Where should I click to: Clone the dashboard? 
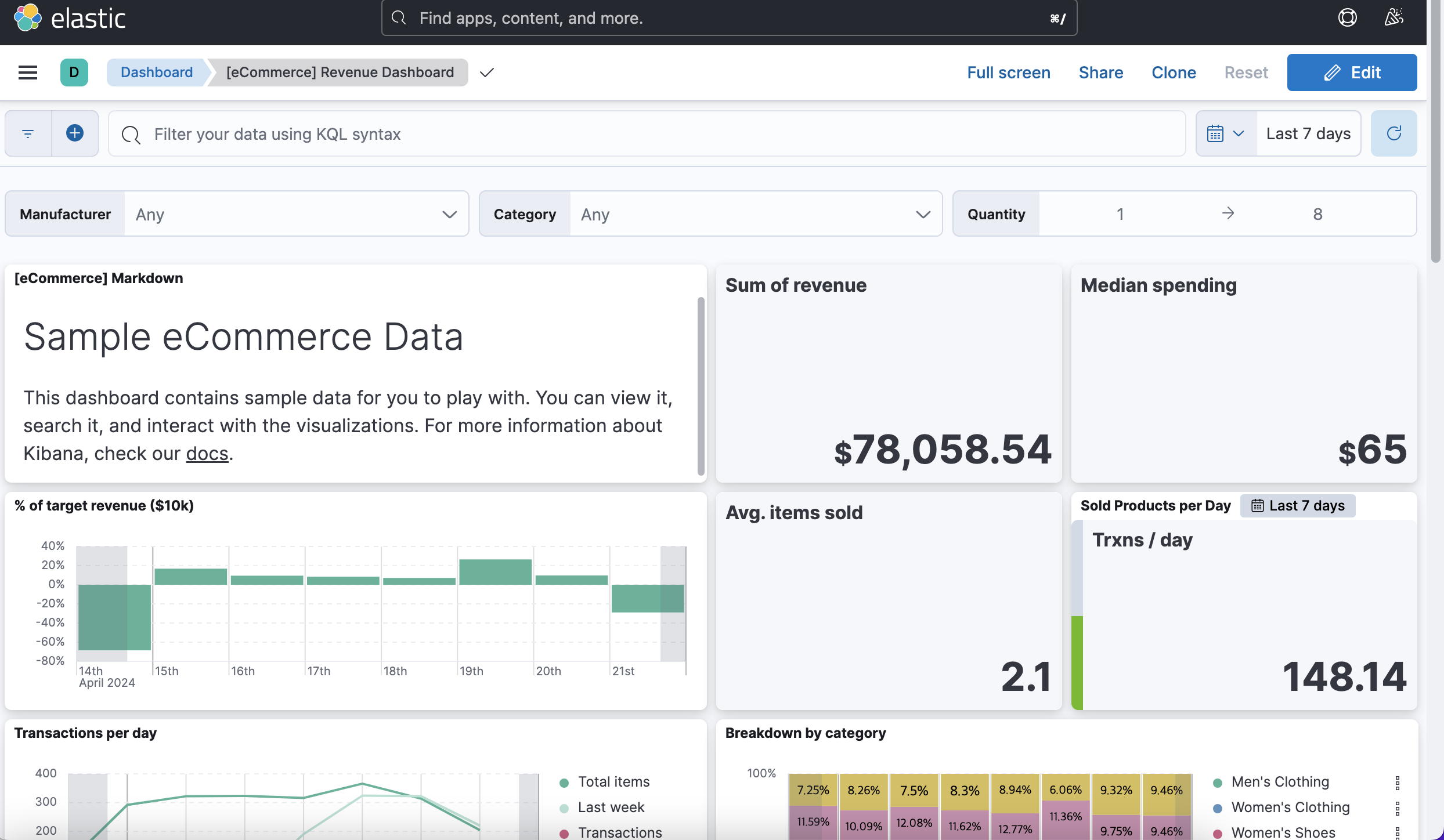click(x=1174, y=73)
